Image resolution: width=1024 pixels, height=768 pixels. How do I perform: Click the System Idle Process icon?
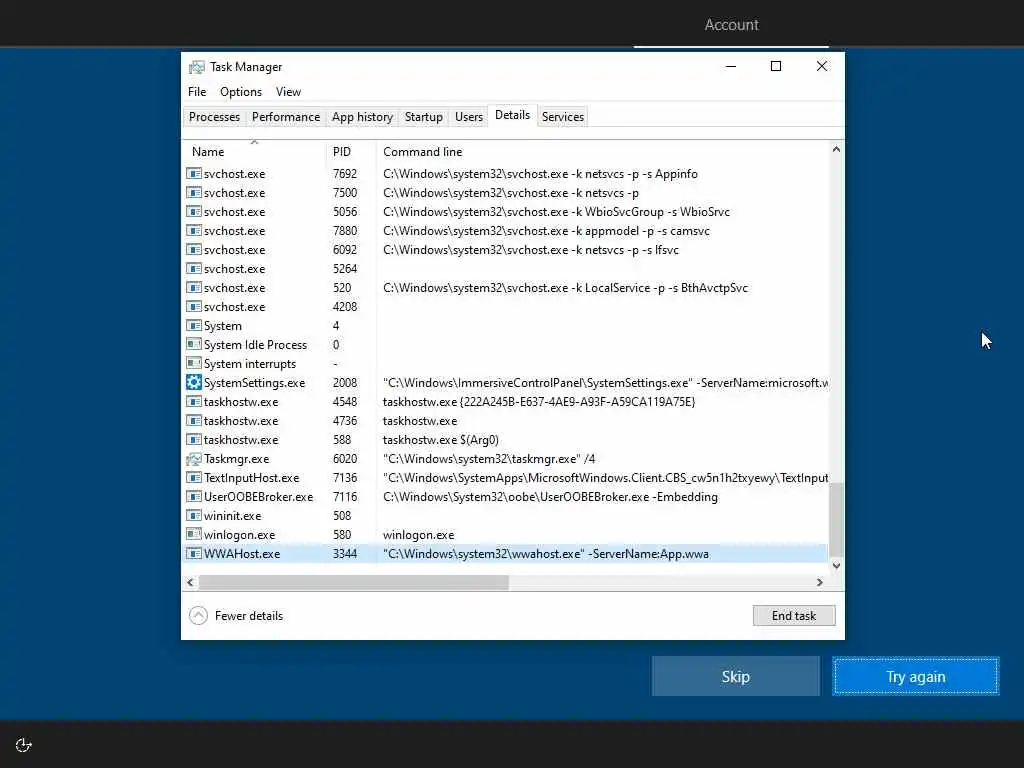click(194, 345)
